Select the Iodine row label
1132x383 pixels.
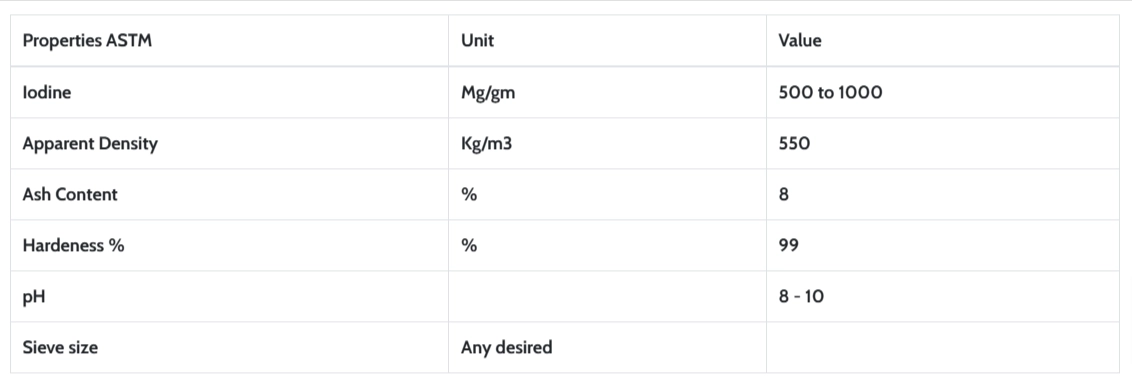pos(47,92)
